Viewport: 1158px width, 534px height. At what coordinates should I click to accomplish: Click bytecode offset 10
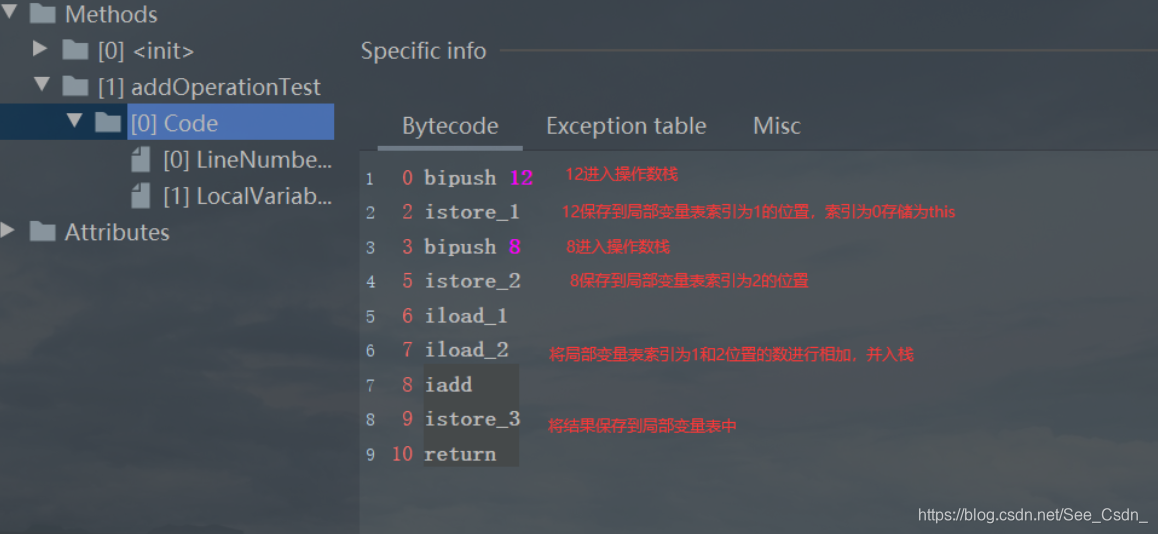[x=402, y=454]
